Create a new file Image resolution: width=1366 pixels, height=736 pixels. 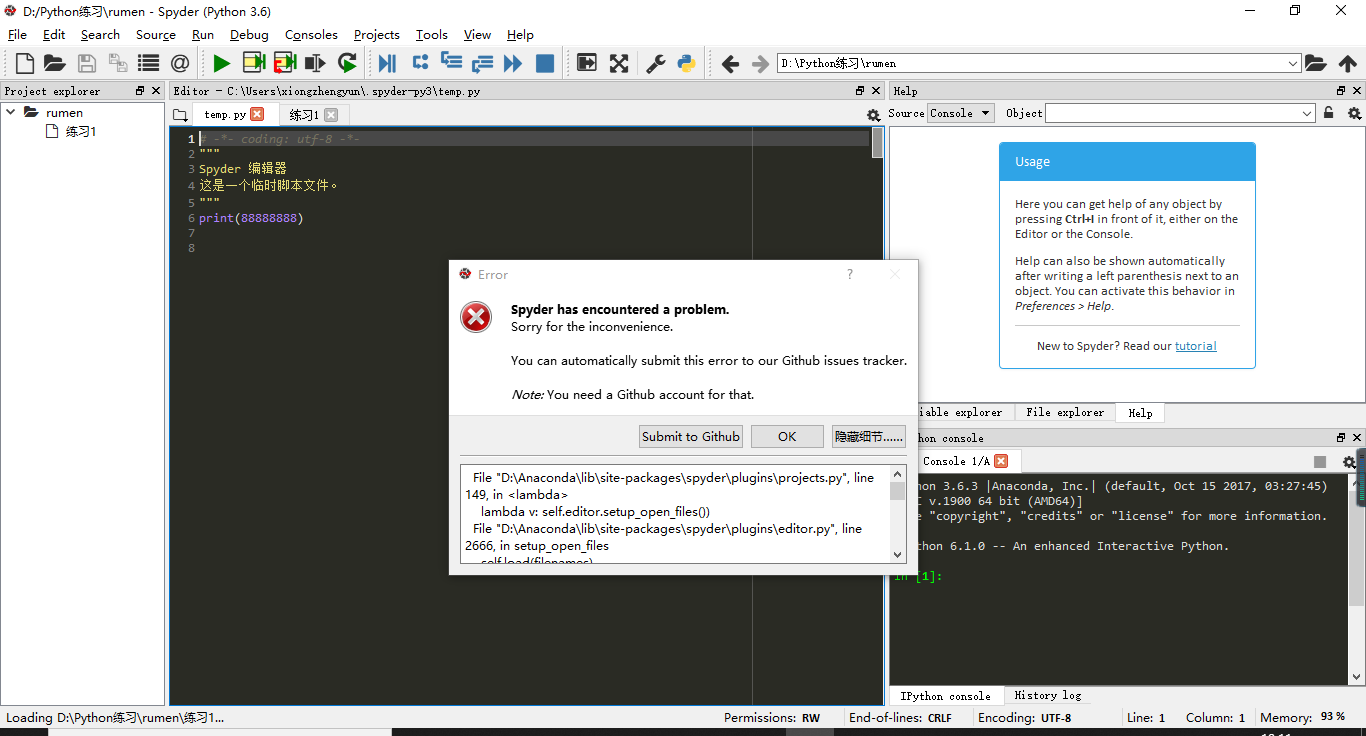23,62
